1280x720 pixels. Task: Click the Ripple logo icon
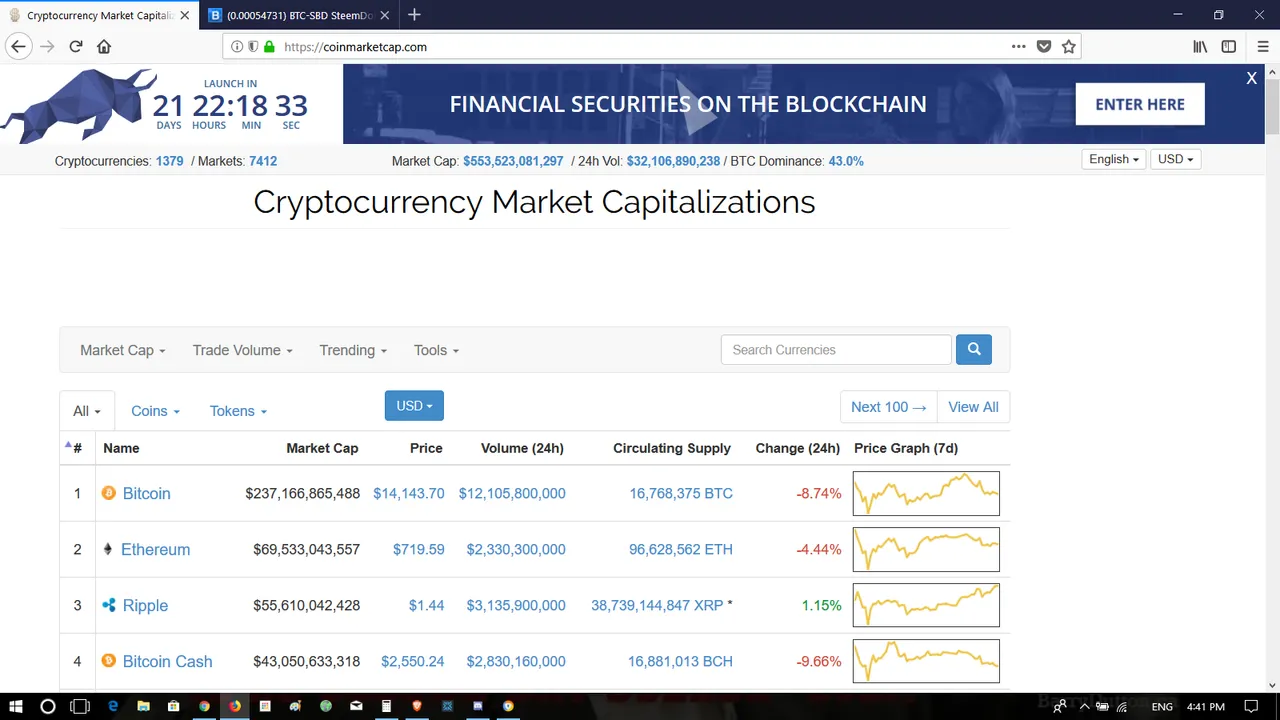tap(109, 605)
